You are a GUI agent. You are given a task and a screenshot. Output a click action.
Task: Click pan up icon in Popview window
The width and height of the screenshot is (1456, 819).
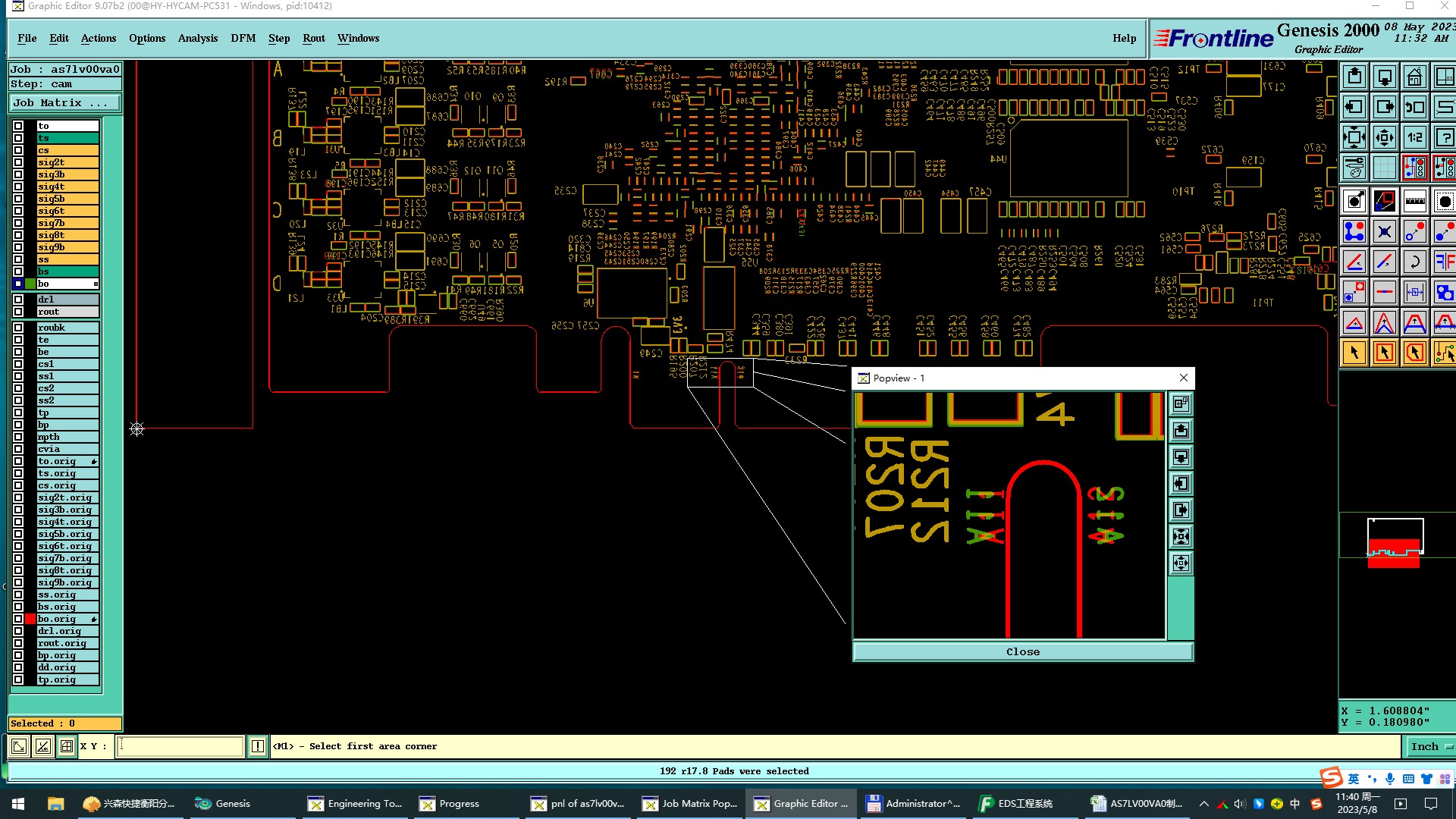[1181, 431]
